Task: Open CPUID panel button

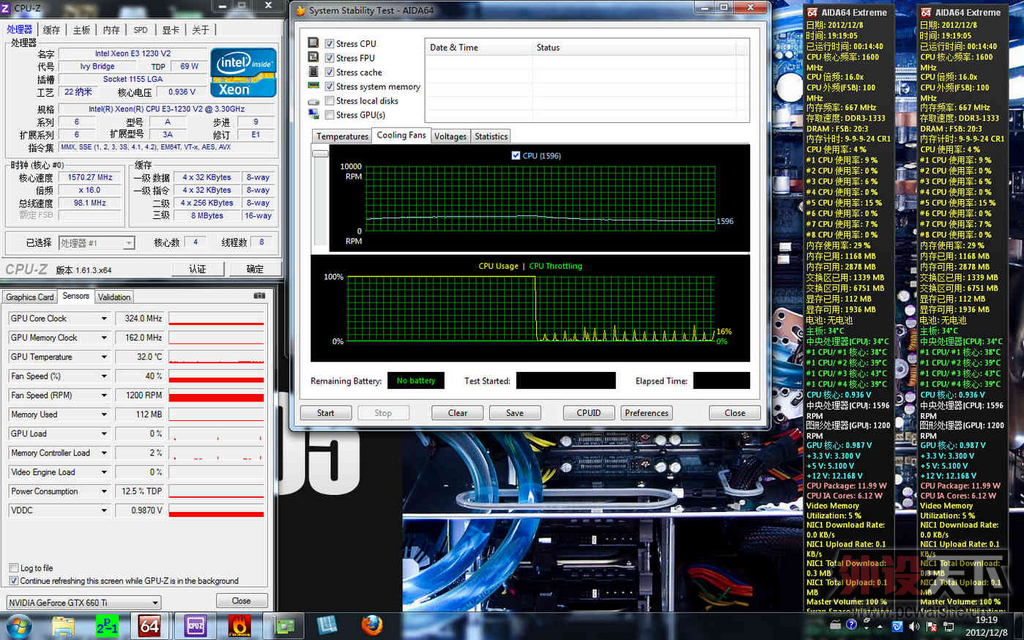Action: coord(588,413)
